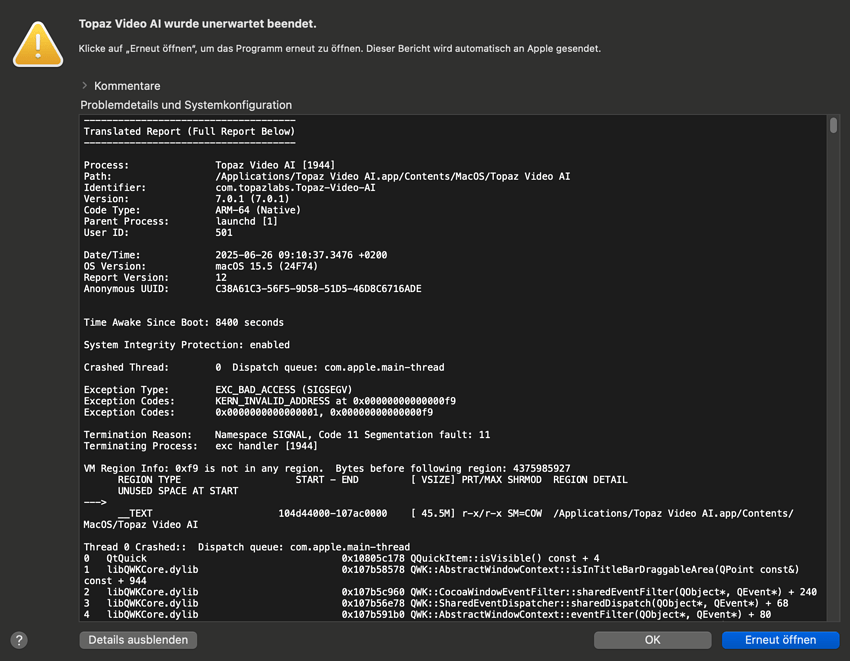Click the Process value 'Topaz Video AI [1944]'
Viewport: 850px width, 661px height.
pos(275,165)
